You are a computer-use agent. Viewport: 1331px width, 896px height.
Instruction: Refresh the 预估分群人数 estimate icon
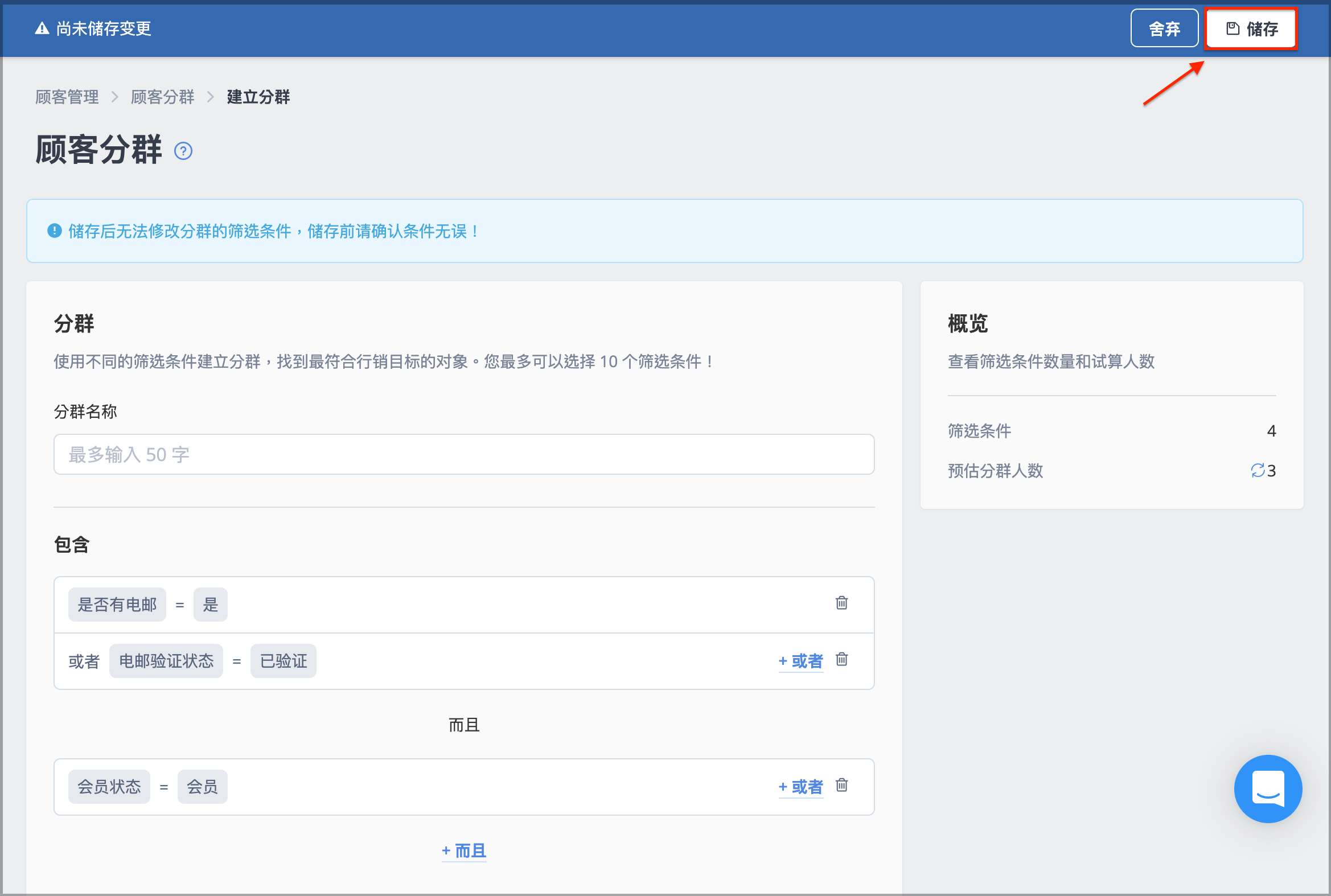point(1258,471)
